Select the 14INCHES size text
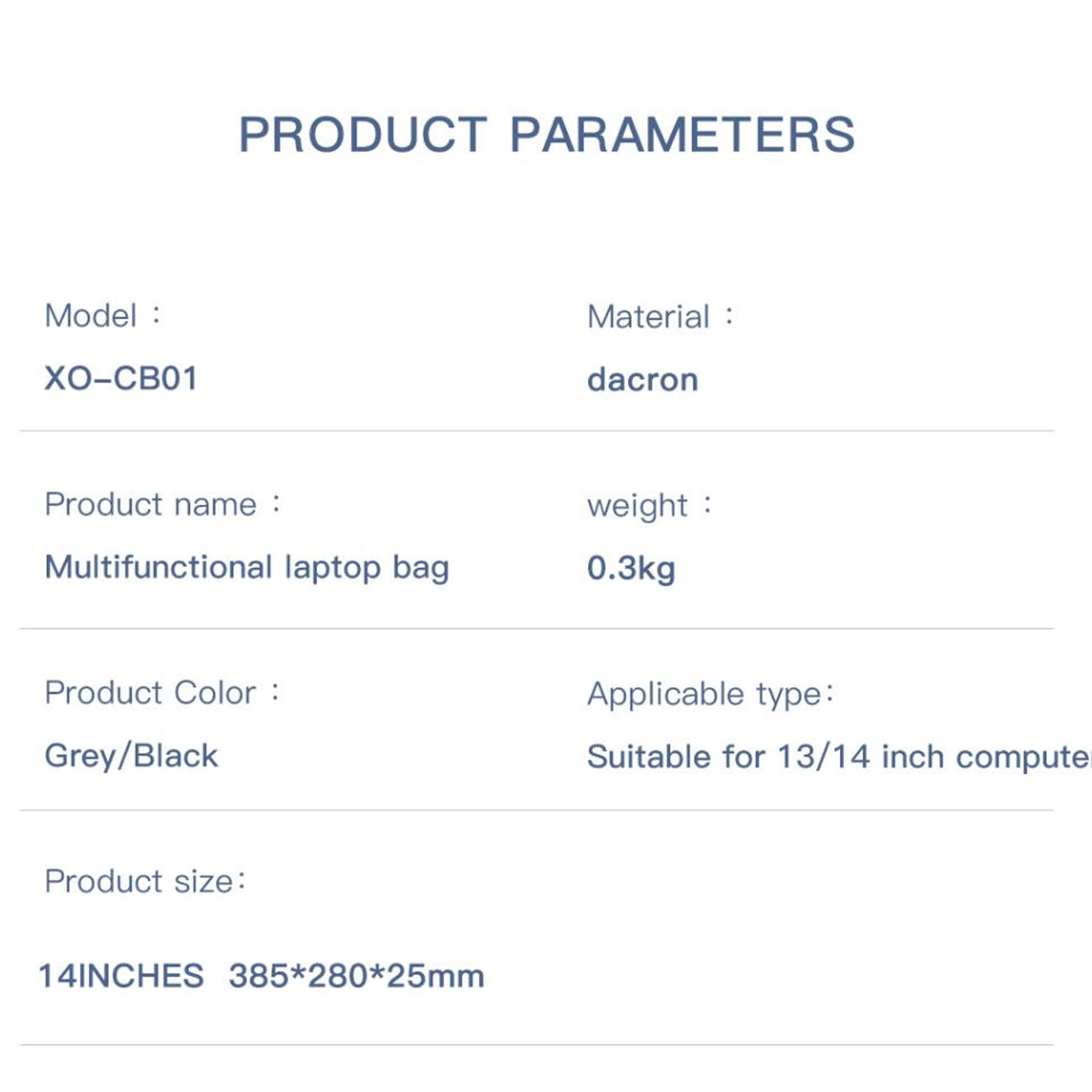Image resolution: width=1092 pixels, height=1092 pixels. [x=121, y=976]
